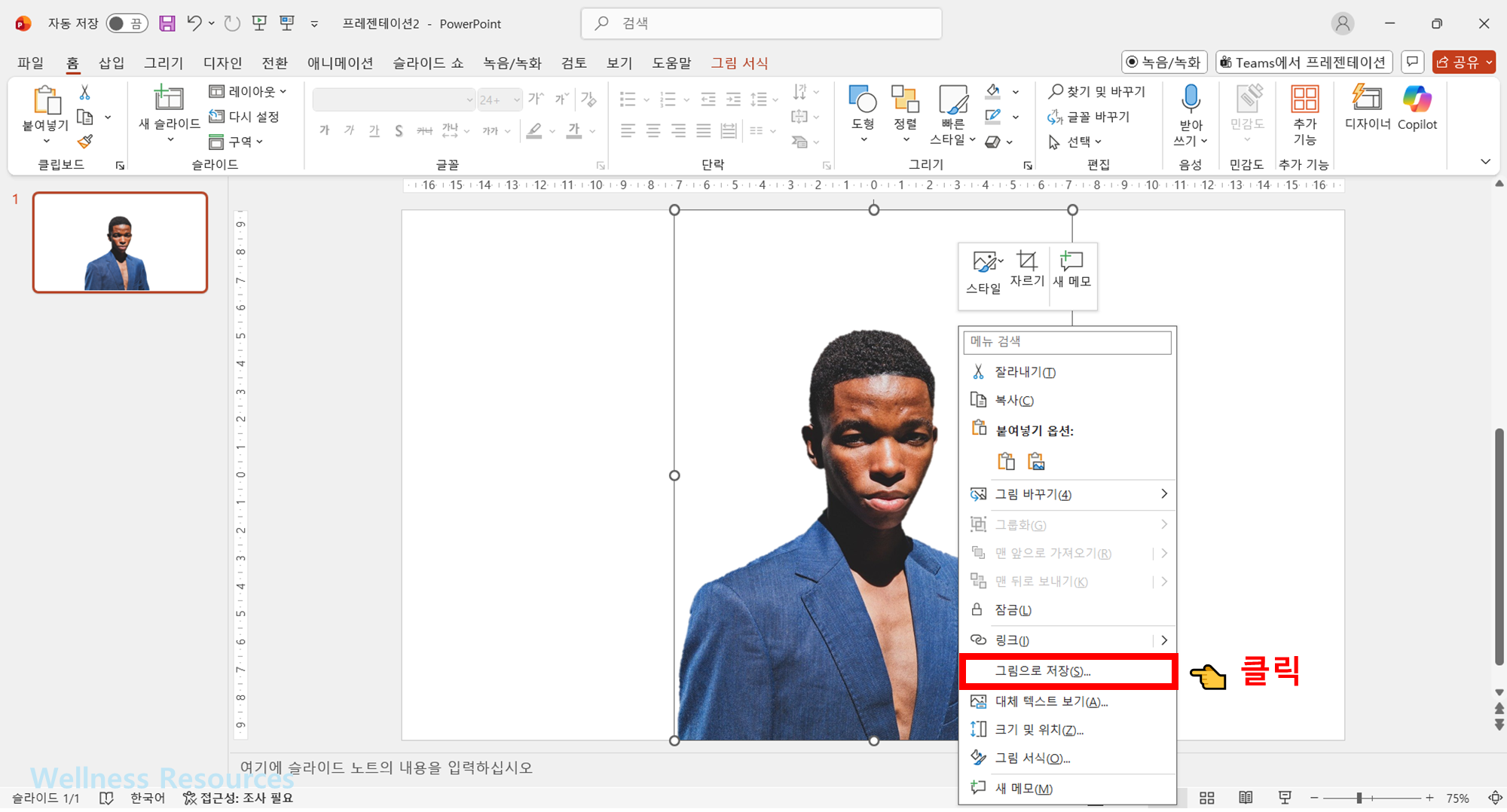Click the slide sorter view icon in status bar

click(x=1207, y=798)
